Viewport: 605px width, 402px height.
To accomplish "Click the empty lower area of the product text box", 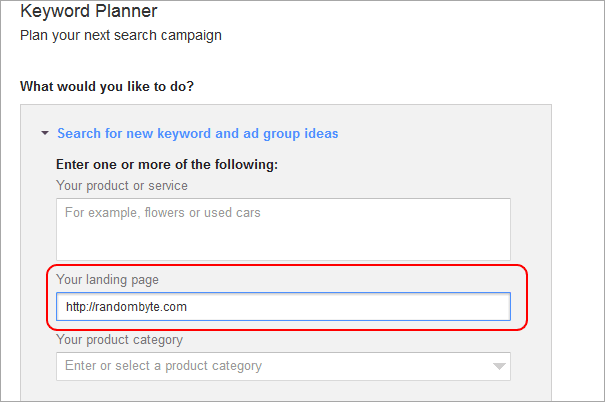I will [283, 243].
